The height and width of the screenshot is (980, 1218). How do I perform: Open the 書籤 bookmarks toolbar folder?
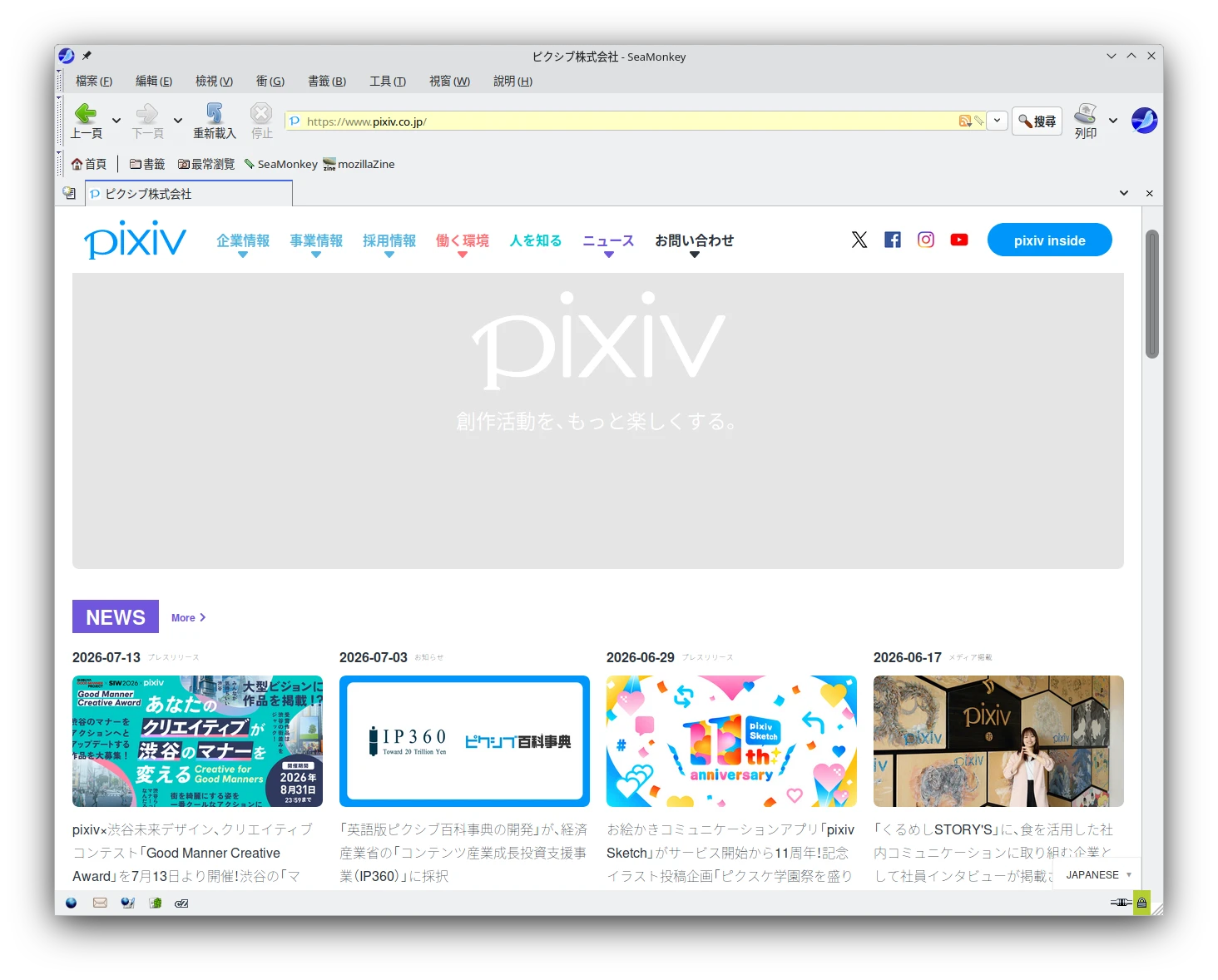147,164
